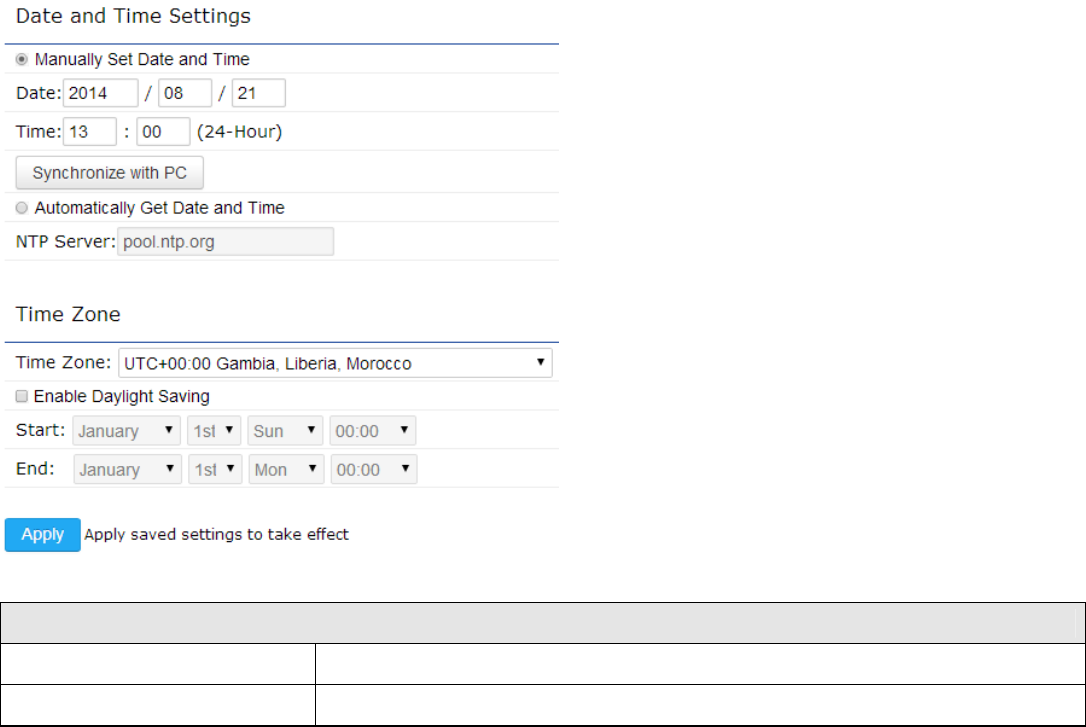1086x727 pixels.
Task: Select Automatically Get Date and Time radio
Action: coord(21,208)
